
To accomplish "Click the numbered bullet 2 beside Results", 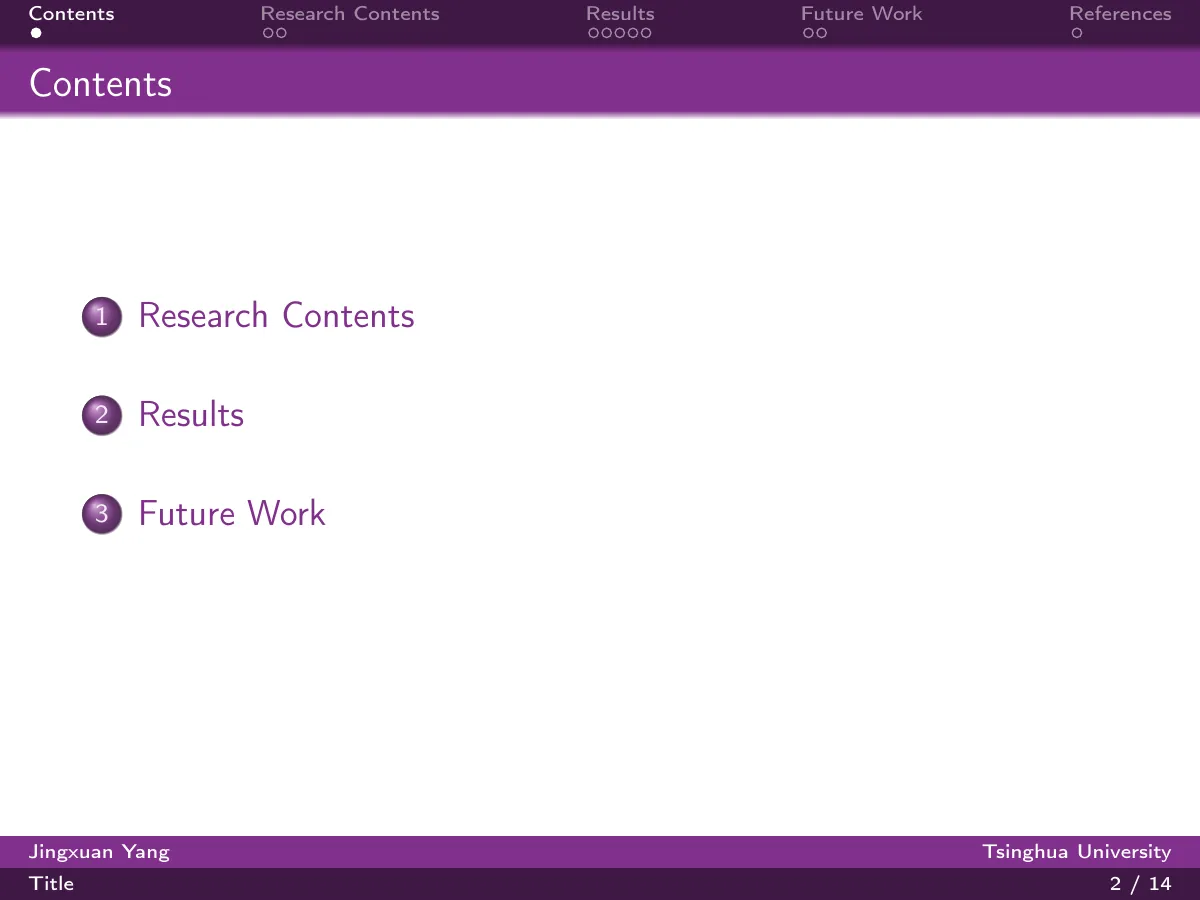I will click(101, 416).
